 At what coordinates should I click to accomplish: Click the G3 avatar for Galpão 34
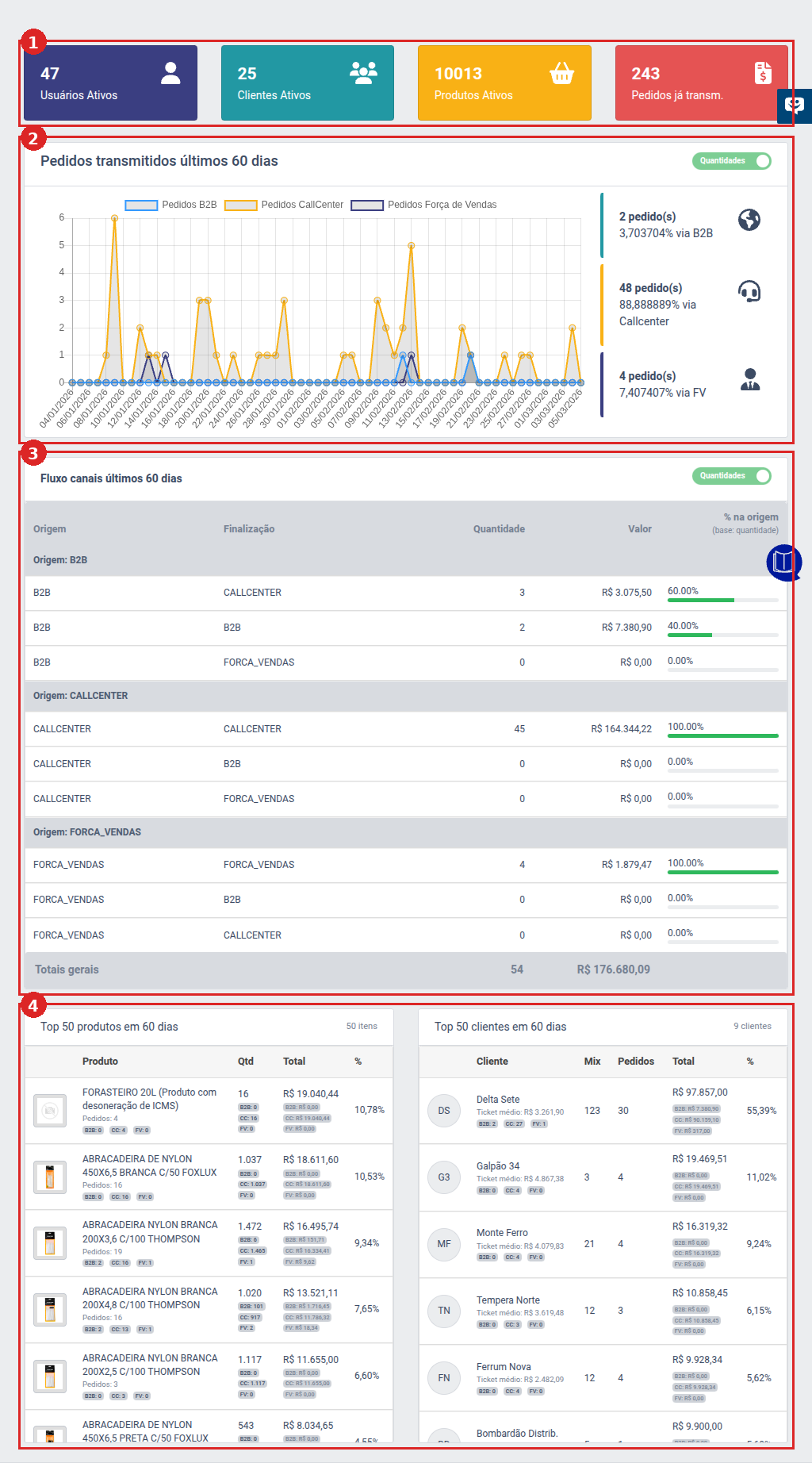coord(444,1177)
